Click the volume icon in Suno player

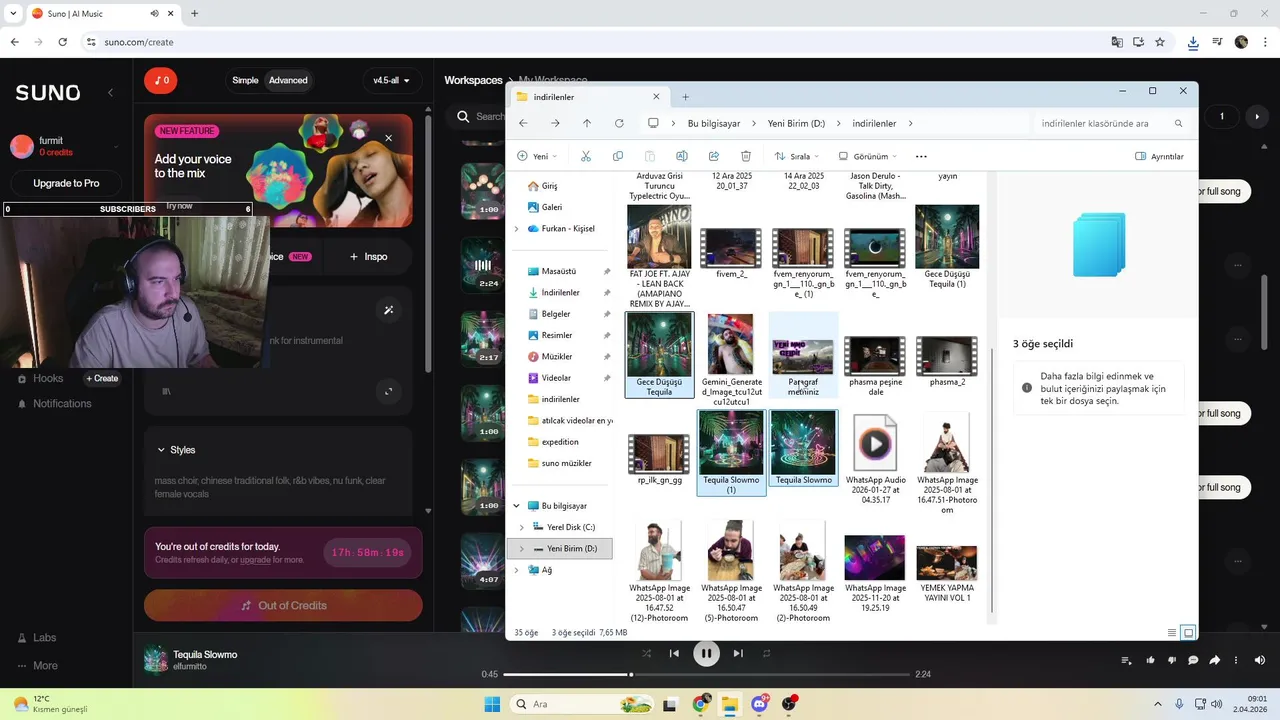(x=1259, y=660)
